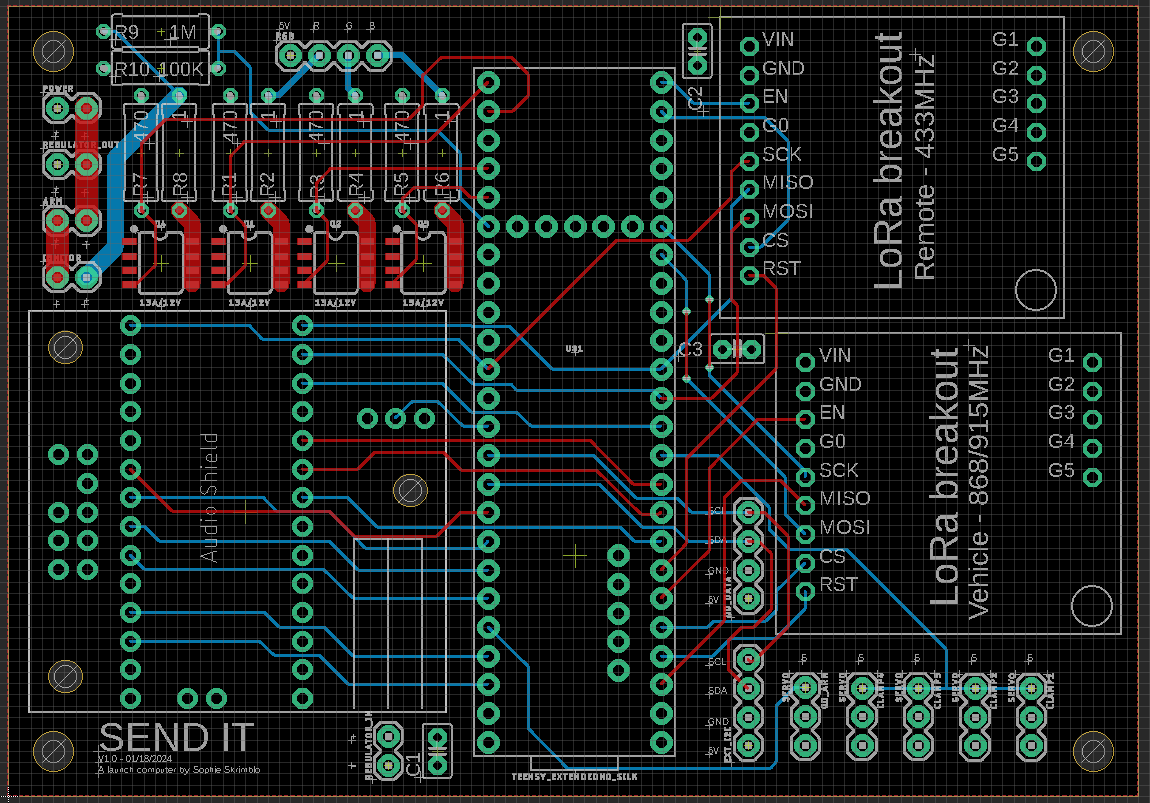Select RST pad on Remote 433MHz breakout
This screenshot has width=1150, height=803.
click(749, 276)
